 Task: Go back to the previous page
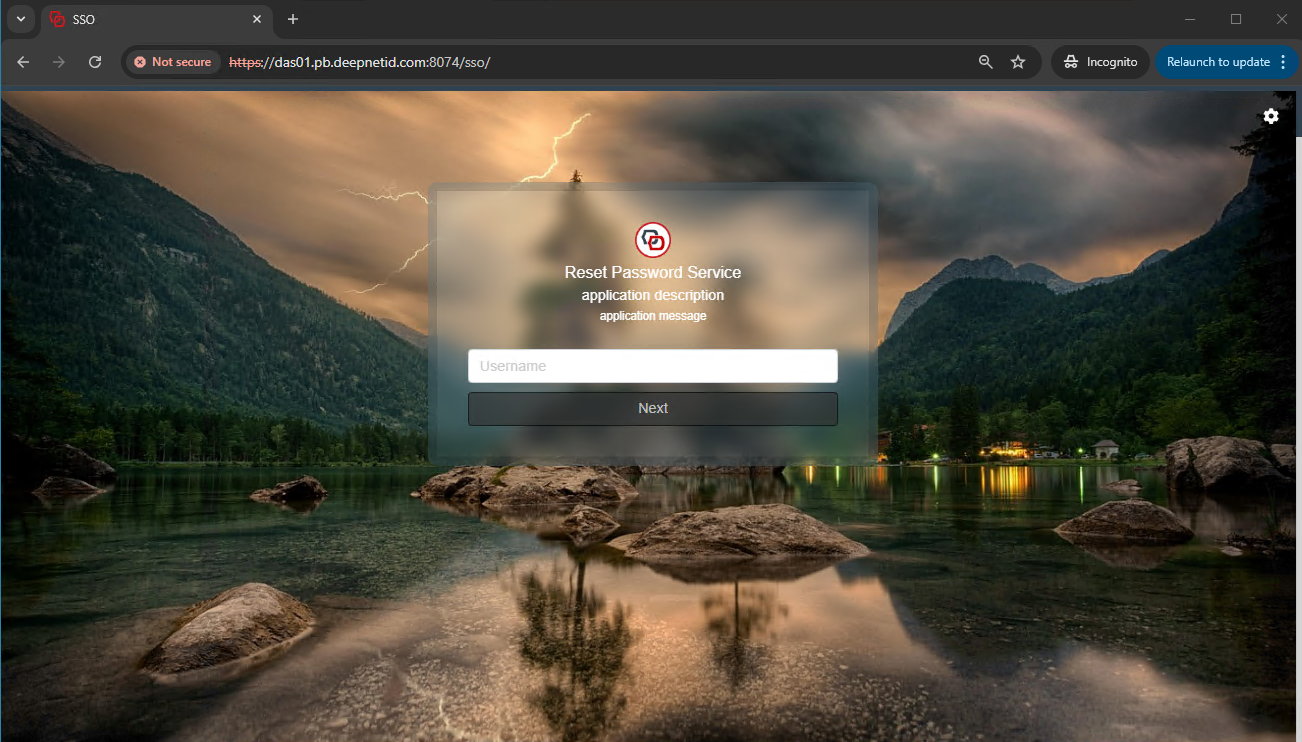23,62
